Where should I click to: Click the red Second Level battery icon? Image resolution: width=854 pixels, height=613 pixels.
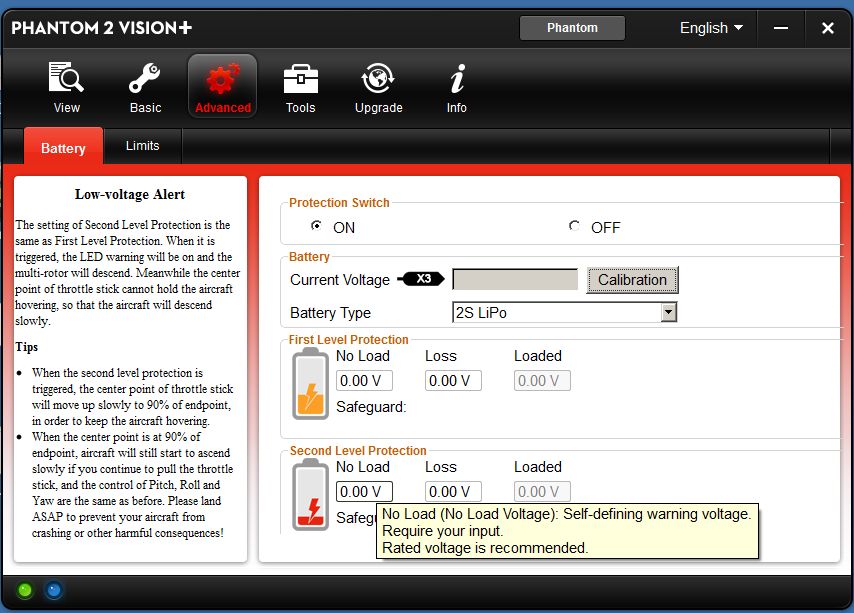pos(310,495)
